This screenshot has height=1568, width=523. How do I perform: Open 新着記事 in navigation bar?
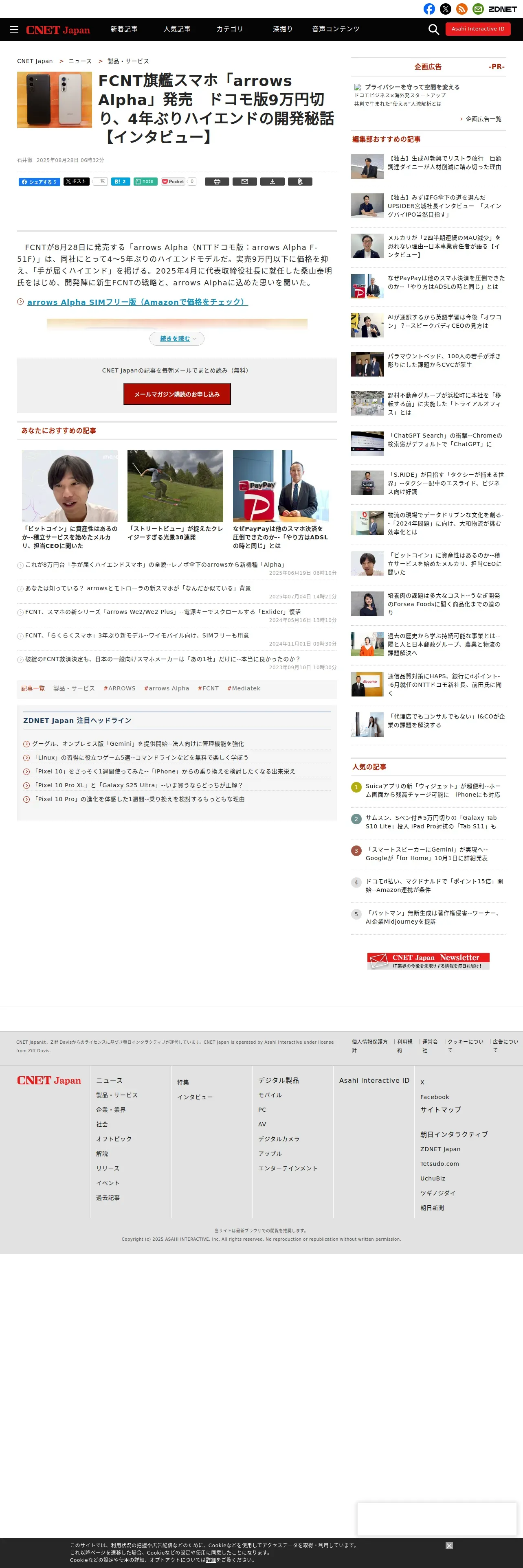tap(123, 29)
